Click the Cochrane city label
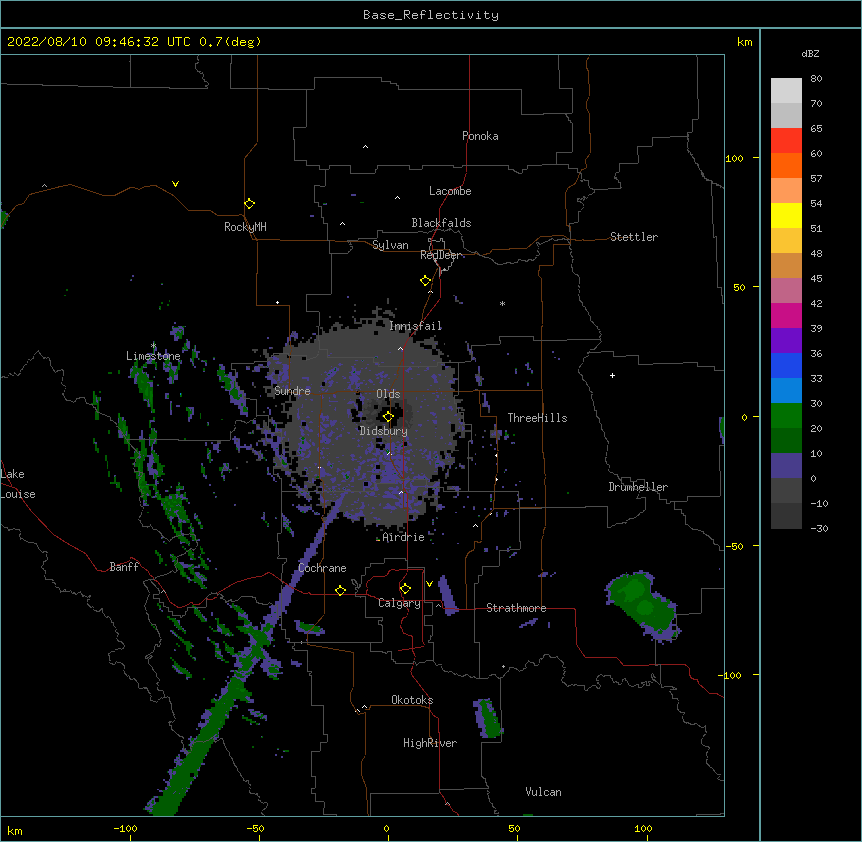 322,568
